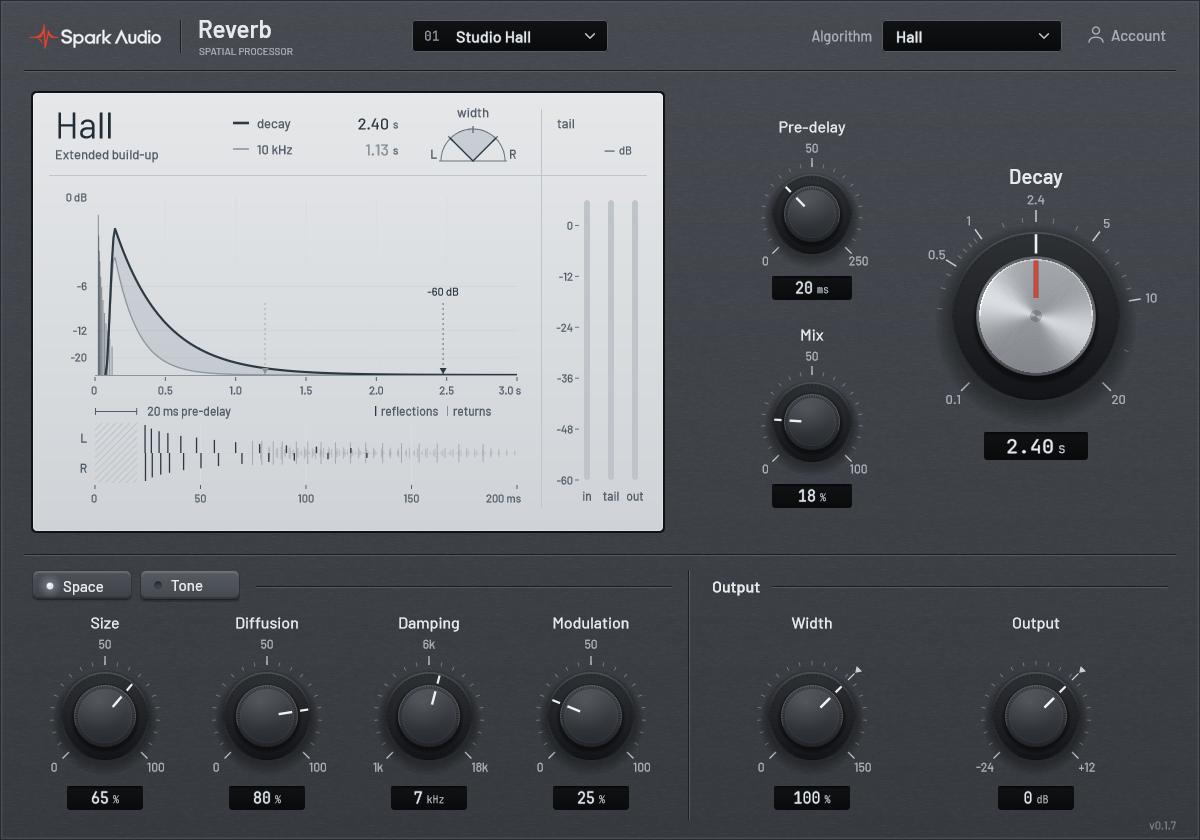Image resolution: width=1200 pixels, height=840 pixels.
Task: Click the output Width knob
Action: pyautogui.click(x=811, y=715)
